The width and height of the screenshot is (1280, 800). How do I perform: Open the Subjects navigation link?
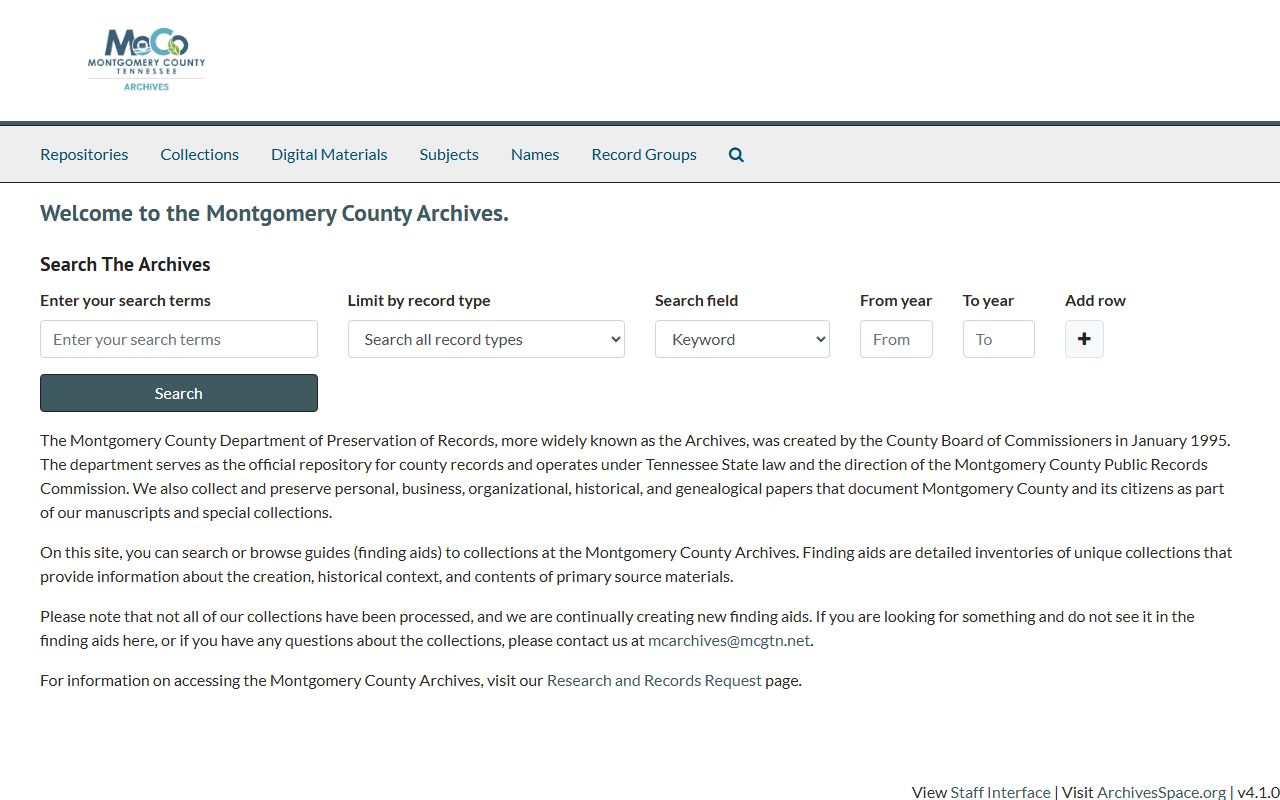click(x=449, y=155)
